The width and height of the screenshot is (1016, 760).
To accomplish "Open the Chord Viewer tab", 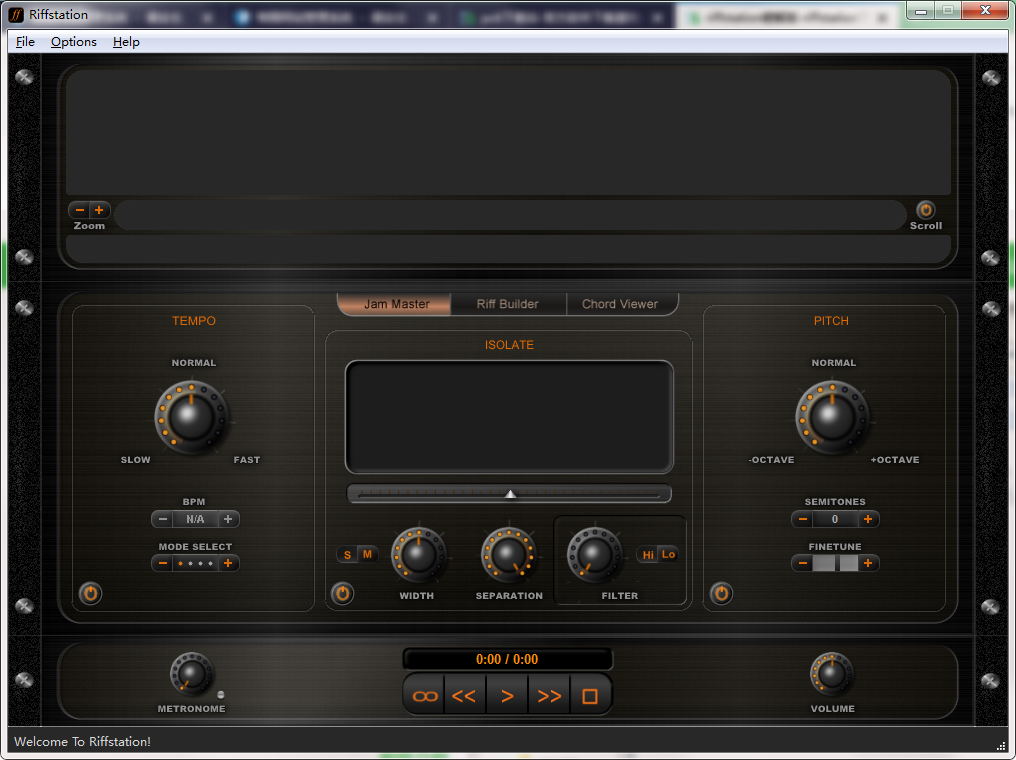I will click(x=622, y=304).
